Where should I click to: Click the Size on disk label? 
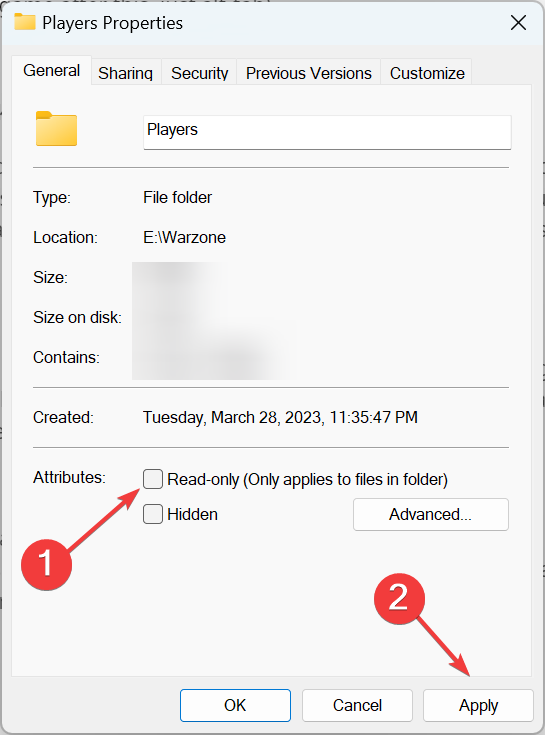(x=77, y=317)
